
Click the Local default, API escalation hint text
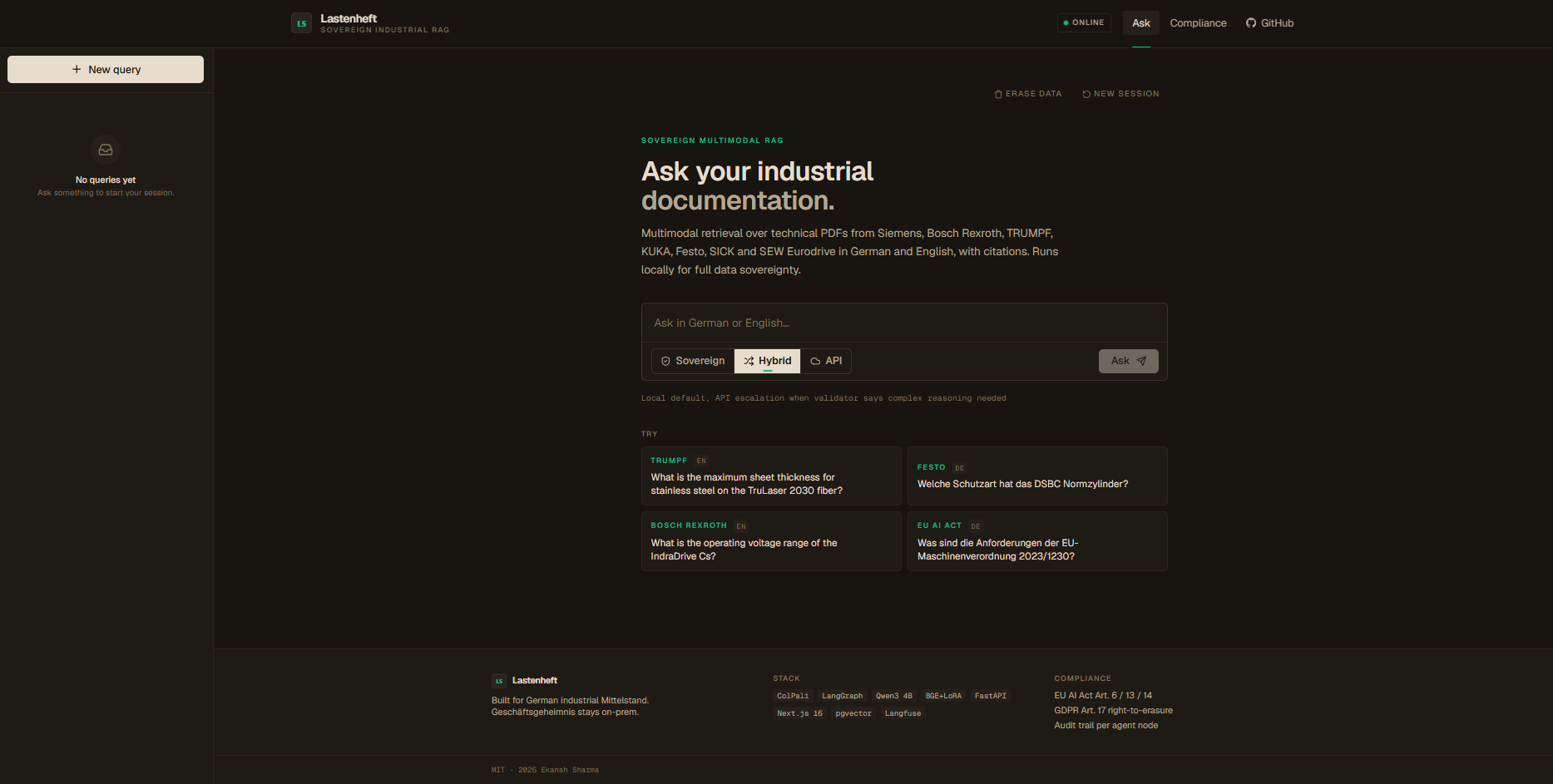point(823,398)
